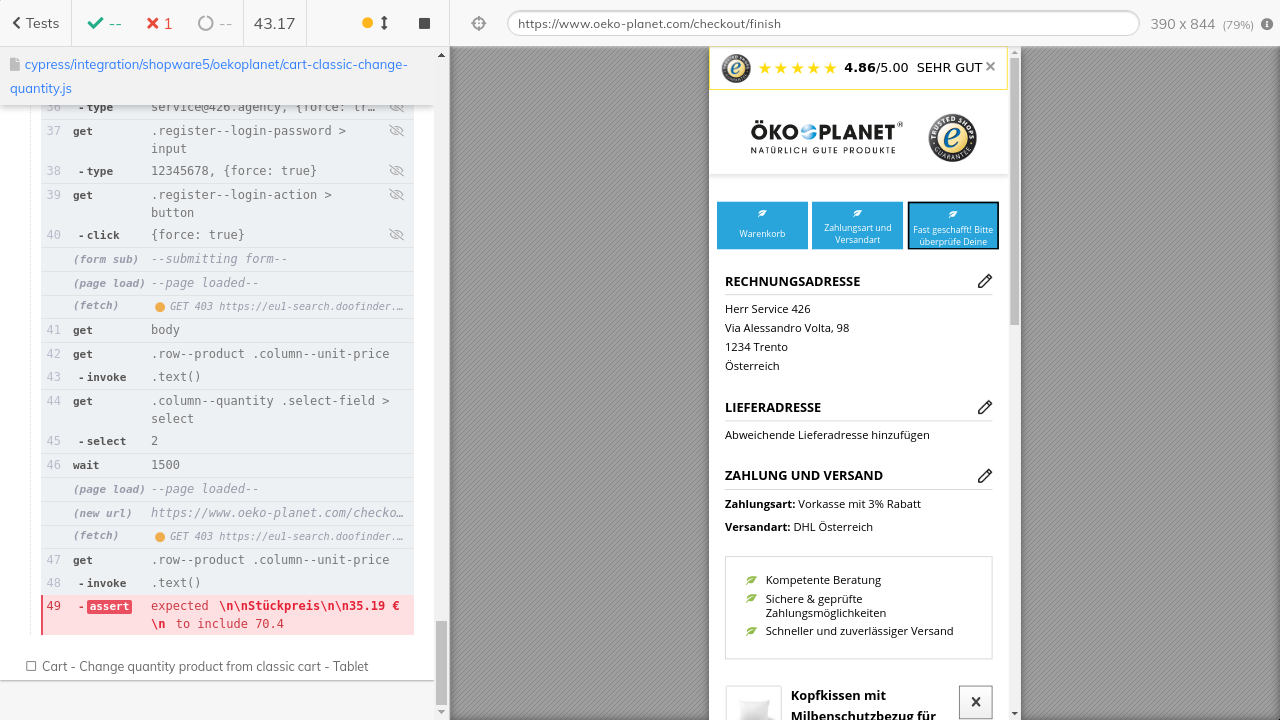Edit the Lieferadresse with pencil icon
The height and width of the screenshot is (720, 1280).
[984, 407]
